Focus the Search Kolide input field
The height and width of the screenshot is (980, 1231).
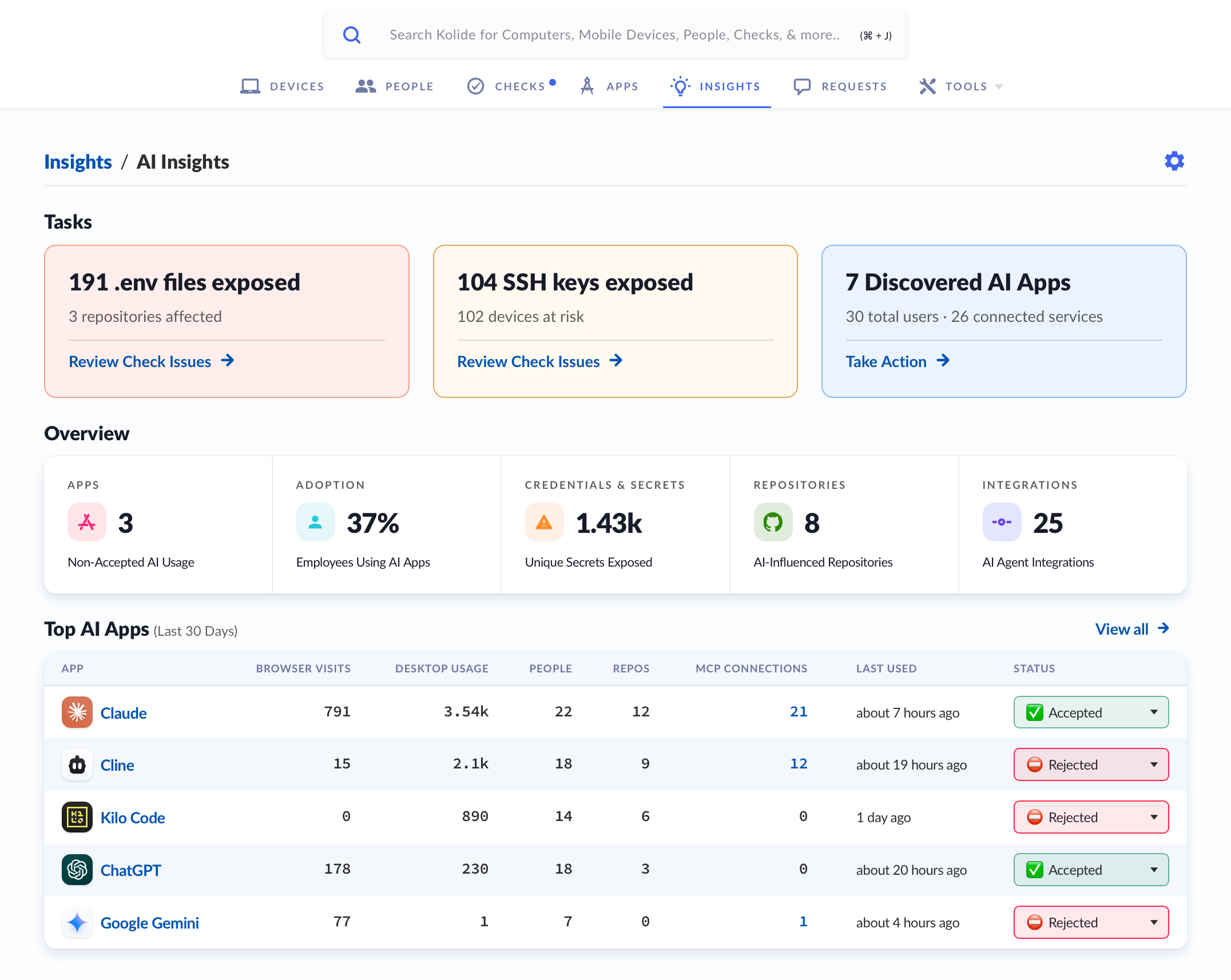tap(615, 35)
